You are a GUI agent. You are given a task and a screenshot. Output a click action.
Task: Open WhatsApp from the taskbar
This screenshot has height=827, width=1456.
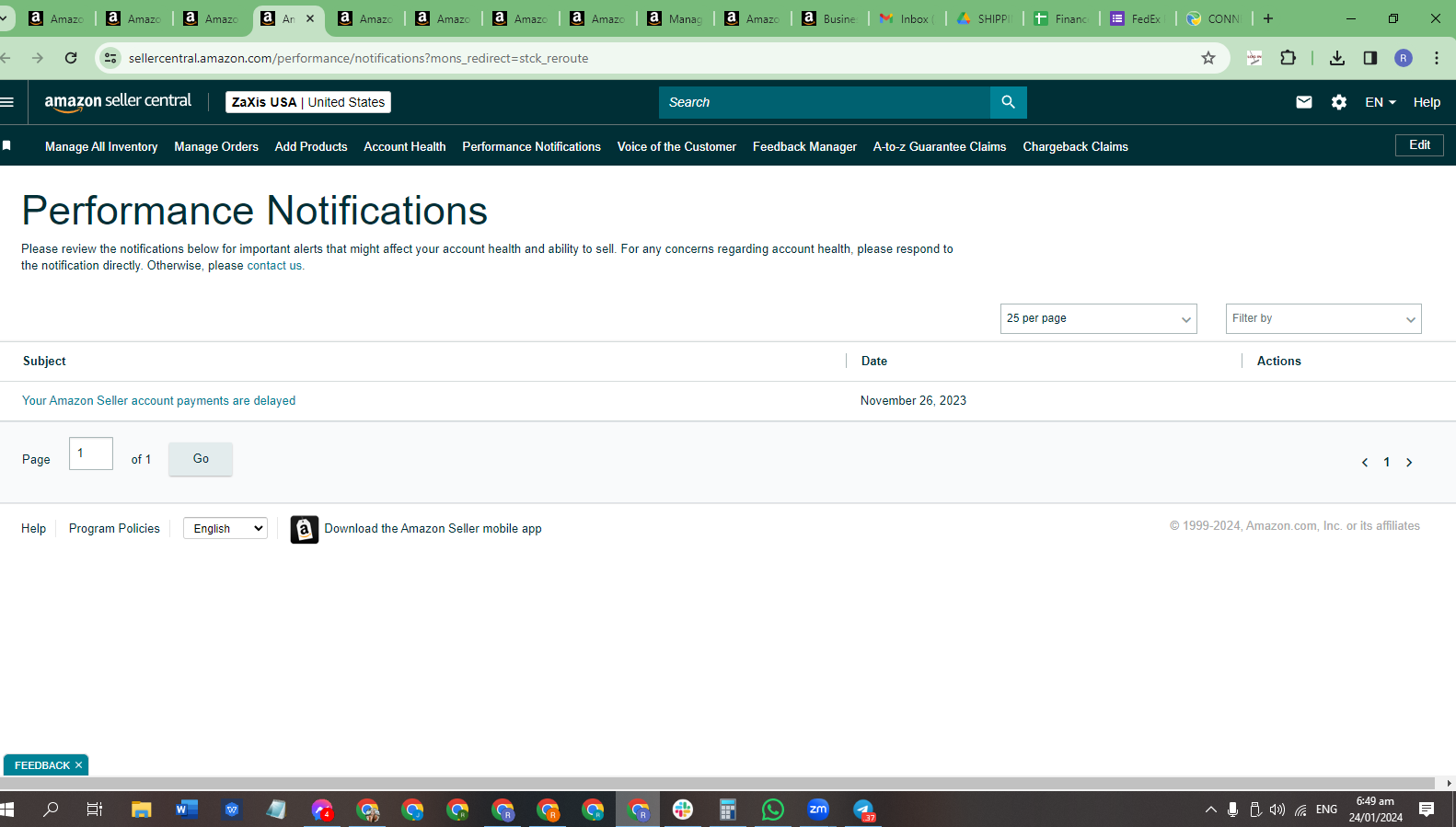pyautogui.click(x=773, y=810)
